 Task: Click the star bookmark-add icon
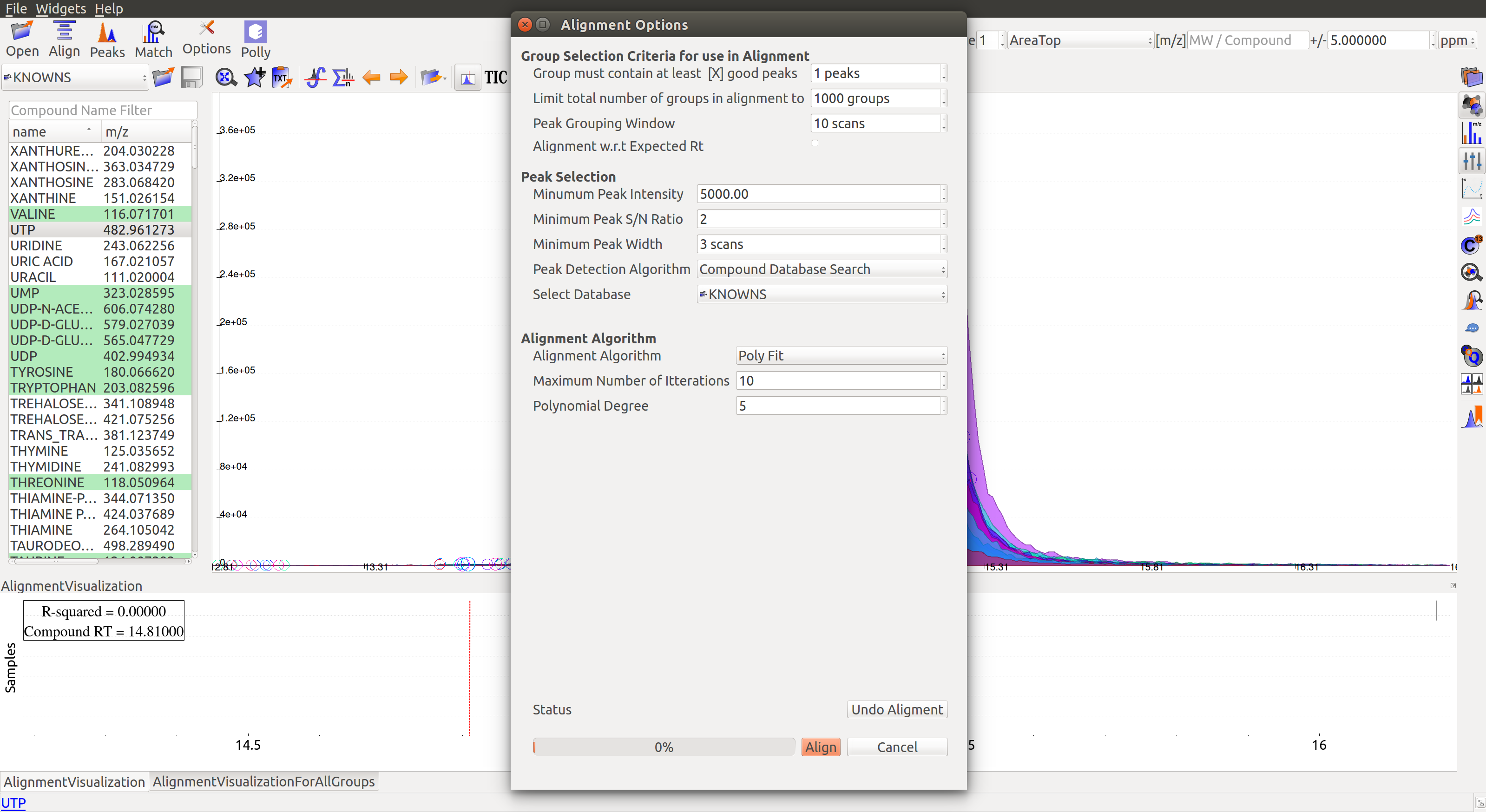[x=254, y=77]
